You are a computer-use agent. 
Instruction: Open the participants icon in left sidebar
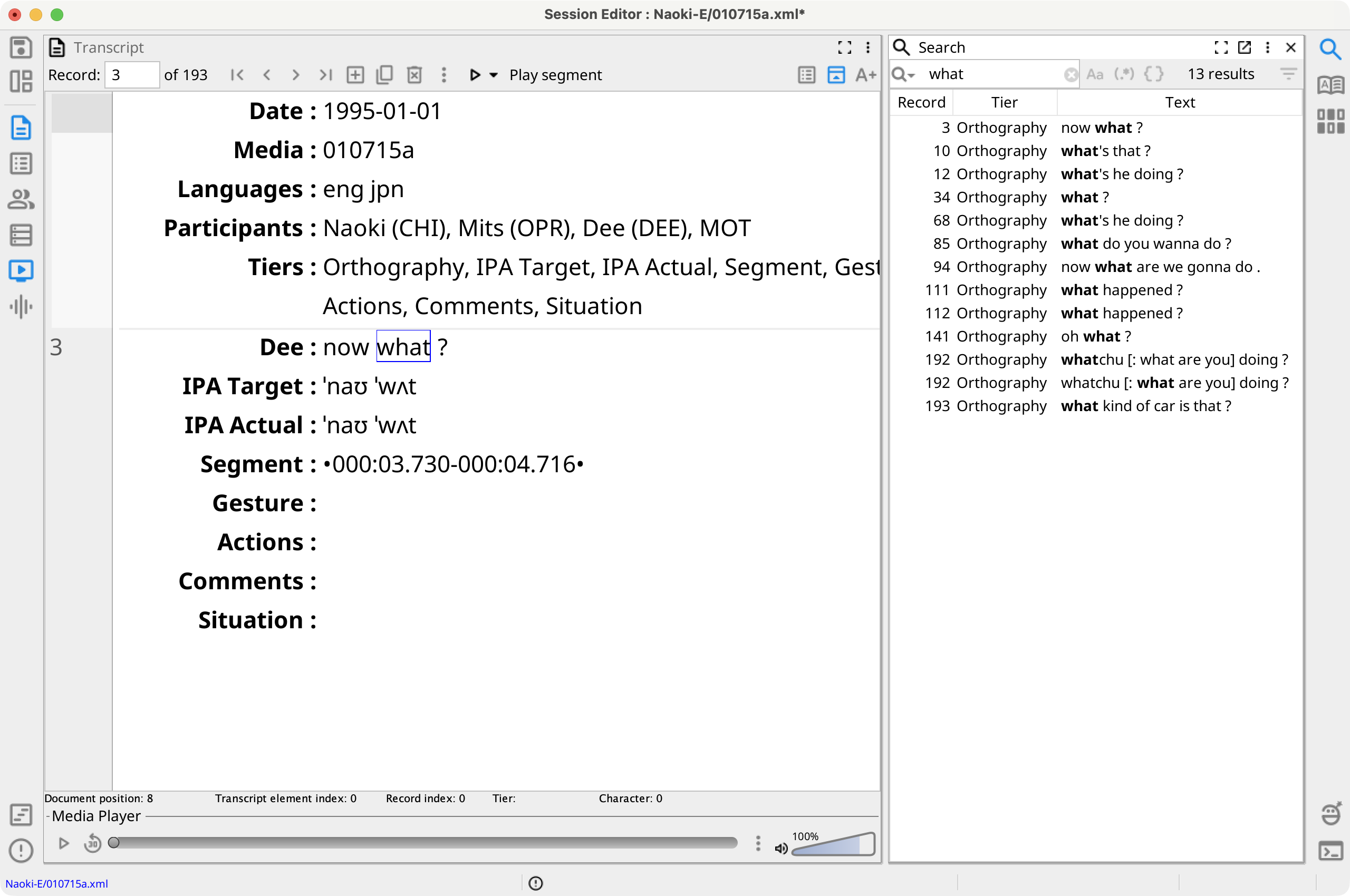coord(21,199)
